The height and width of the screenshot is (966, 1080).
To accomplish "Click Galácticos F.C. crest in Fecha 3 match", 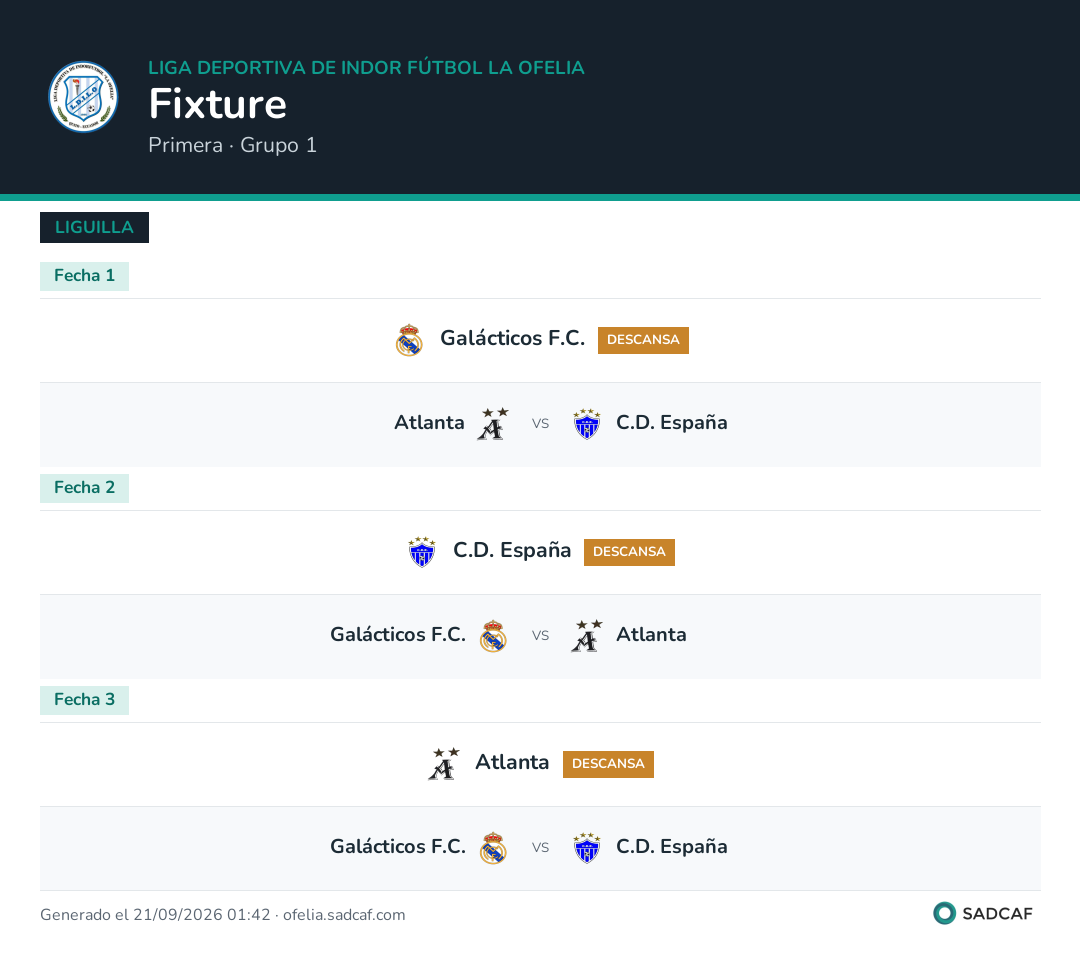I will [493, 848].
